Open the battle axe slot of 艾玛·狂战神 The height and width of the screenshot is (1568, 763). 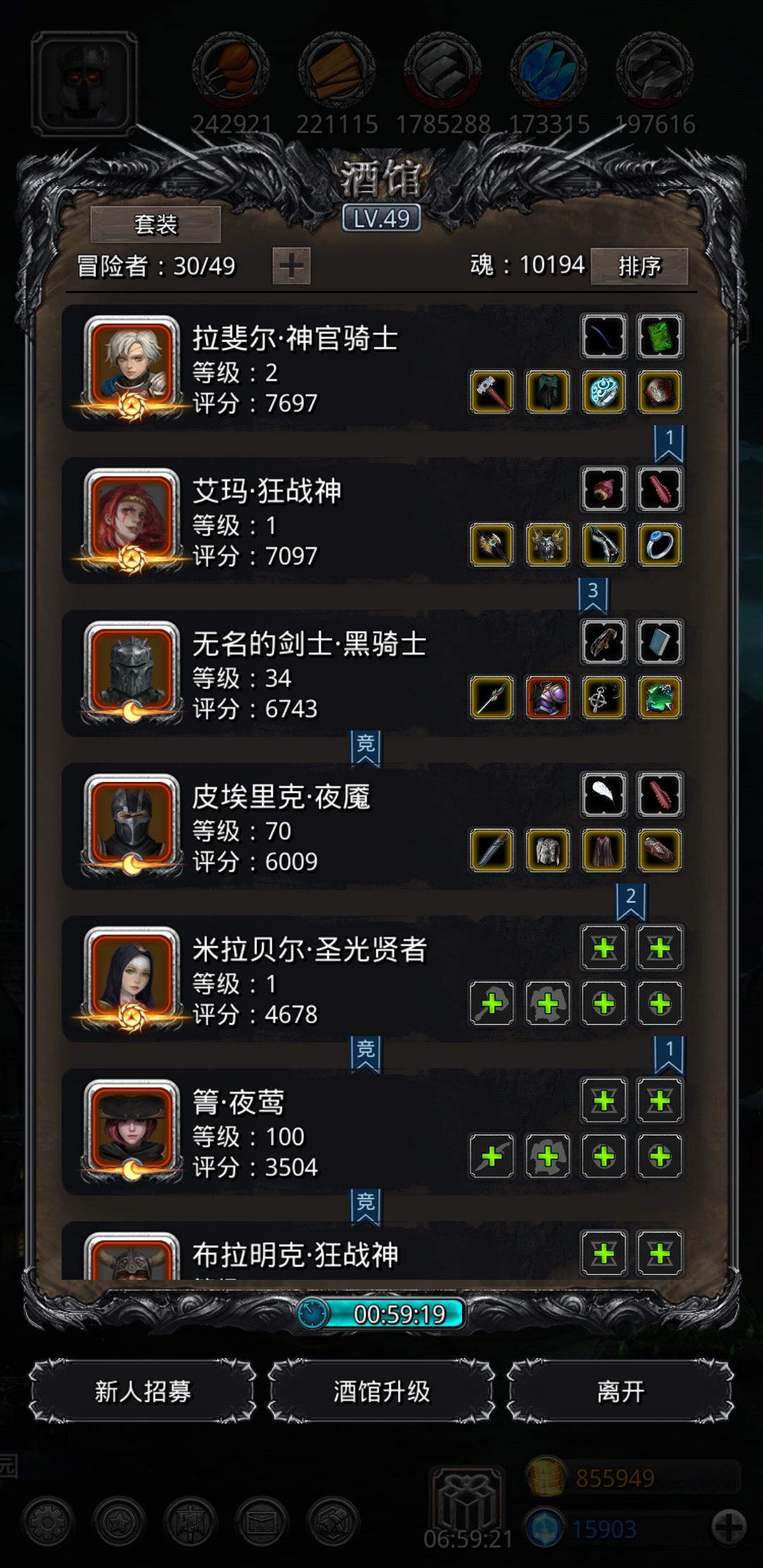[492, 545]
